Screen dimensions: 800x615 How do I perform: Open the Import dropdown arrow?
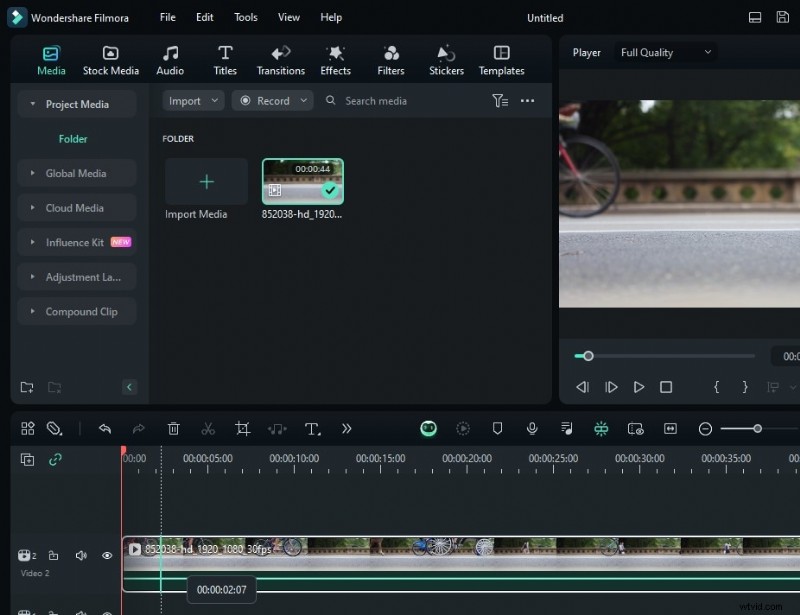tap(212, 100)
